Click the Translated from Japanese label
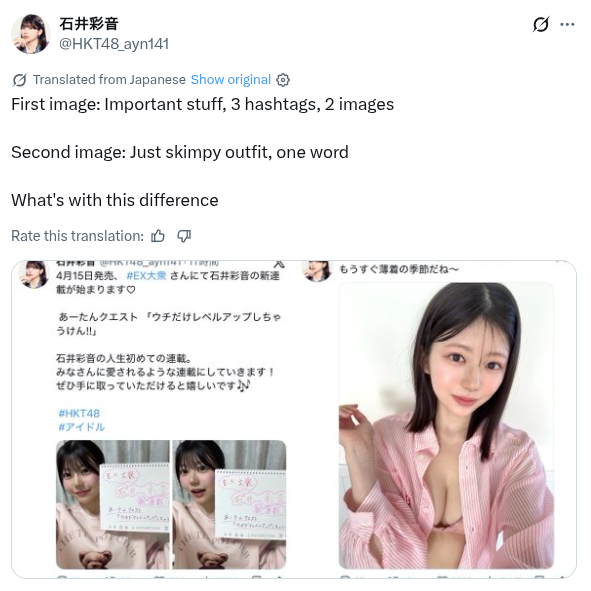Viewport: 591px width, 591px height. coord(109,80)
